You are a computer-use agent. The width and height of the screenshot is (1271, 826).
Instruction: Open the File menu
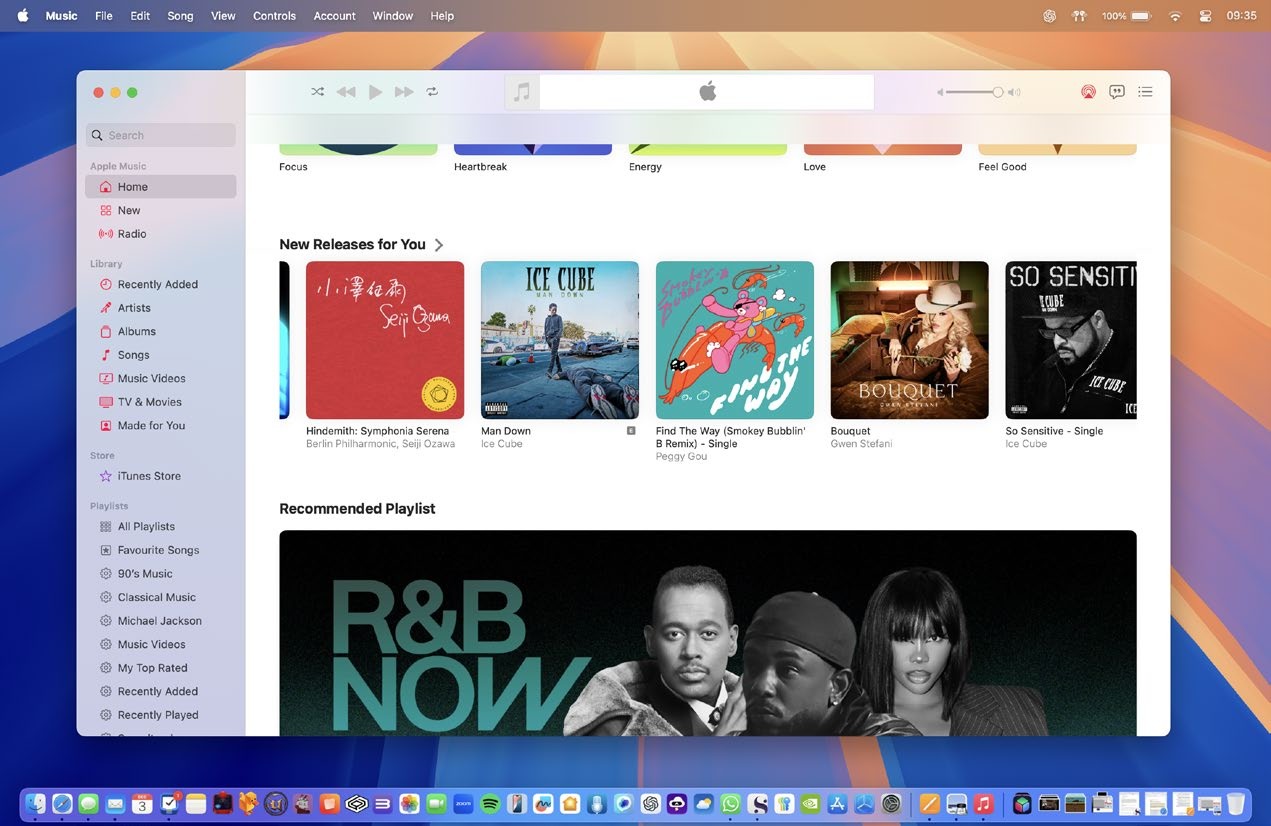104,16
